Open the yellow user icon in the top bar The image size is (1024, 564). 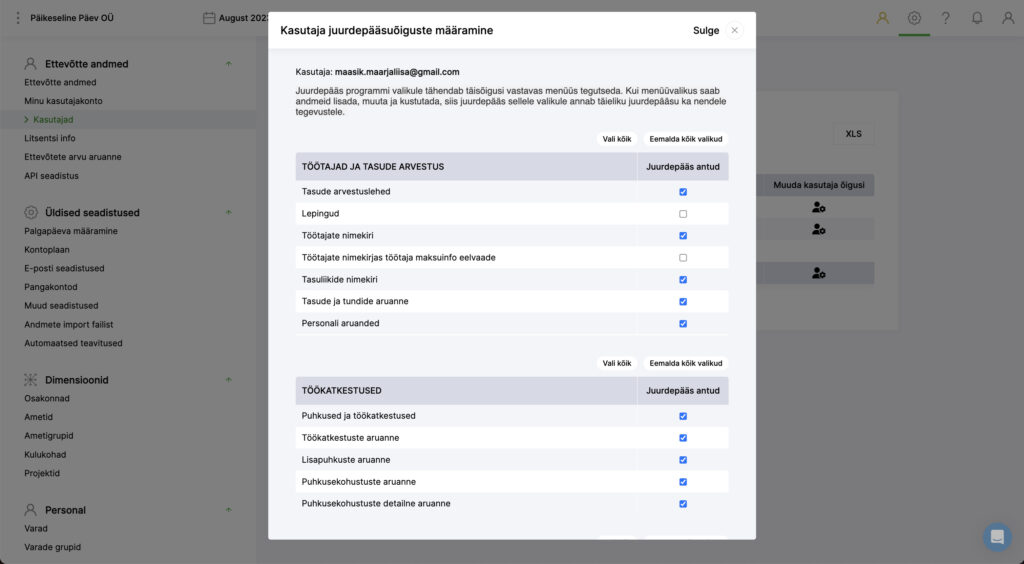click(x=882, y=18)
